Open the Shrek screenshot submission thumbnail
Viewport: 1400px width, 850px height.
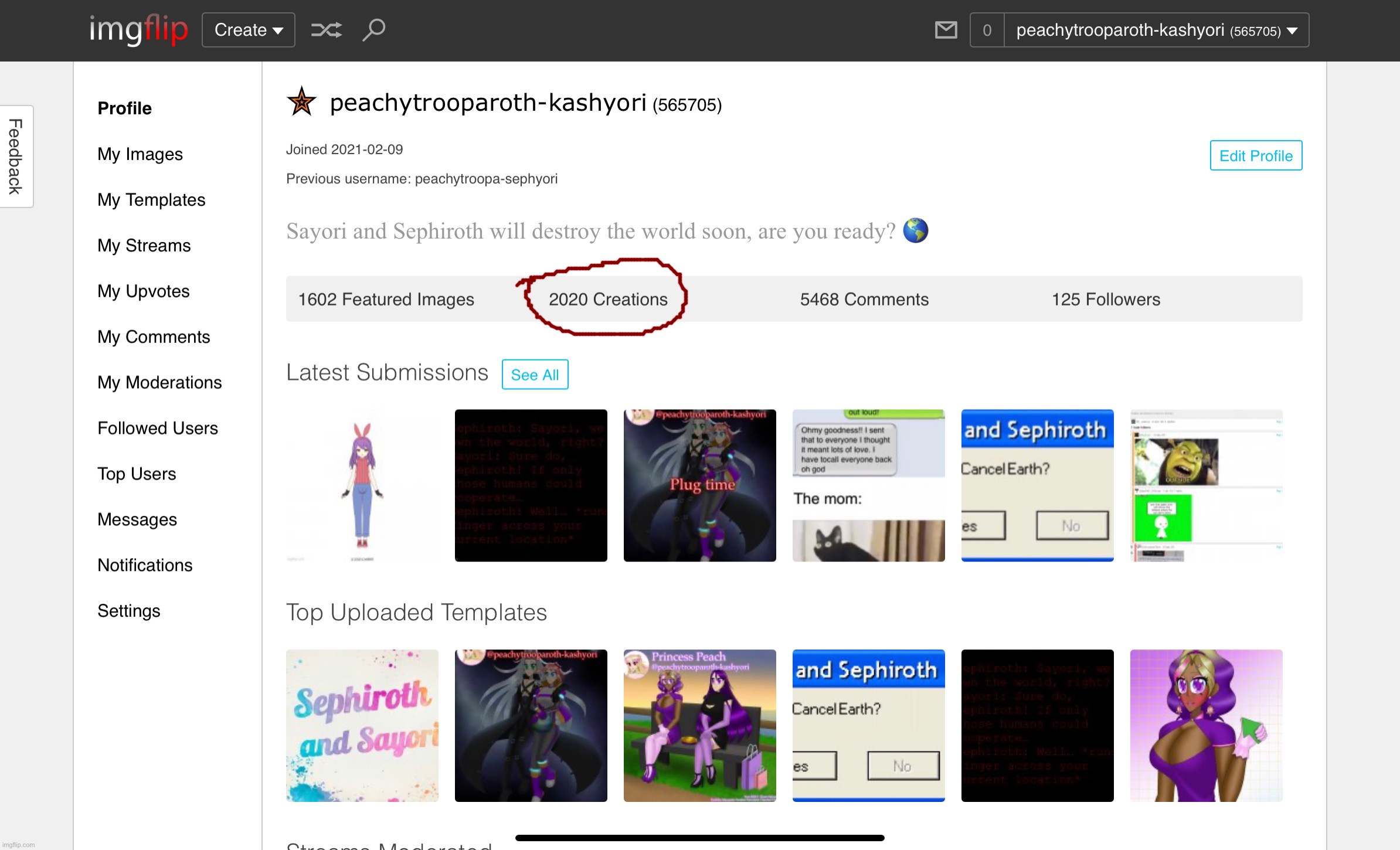[1206, 485]
